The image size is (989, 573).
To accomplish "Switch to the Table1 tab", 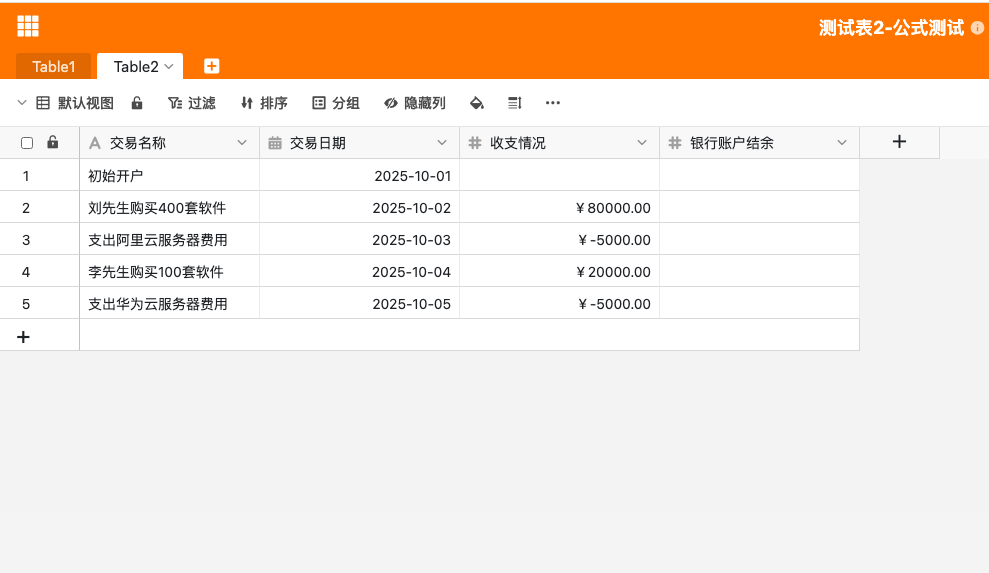I will coord(54,67).
